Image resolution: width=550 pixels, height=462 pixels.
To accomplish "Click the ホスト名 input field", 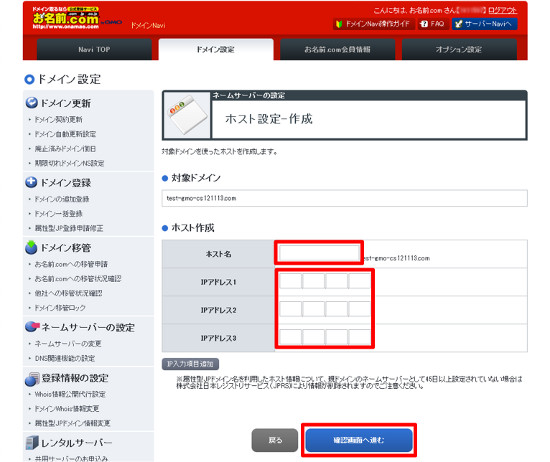I will click(x=319, y=253).
